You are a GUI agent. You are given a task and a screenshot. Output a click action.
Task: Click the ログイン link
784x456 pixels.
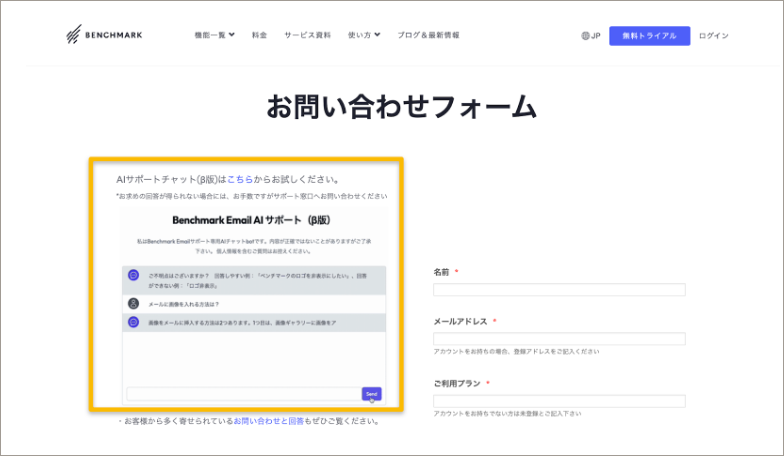pos(714,35)
